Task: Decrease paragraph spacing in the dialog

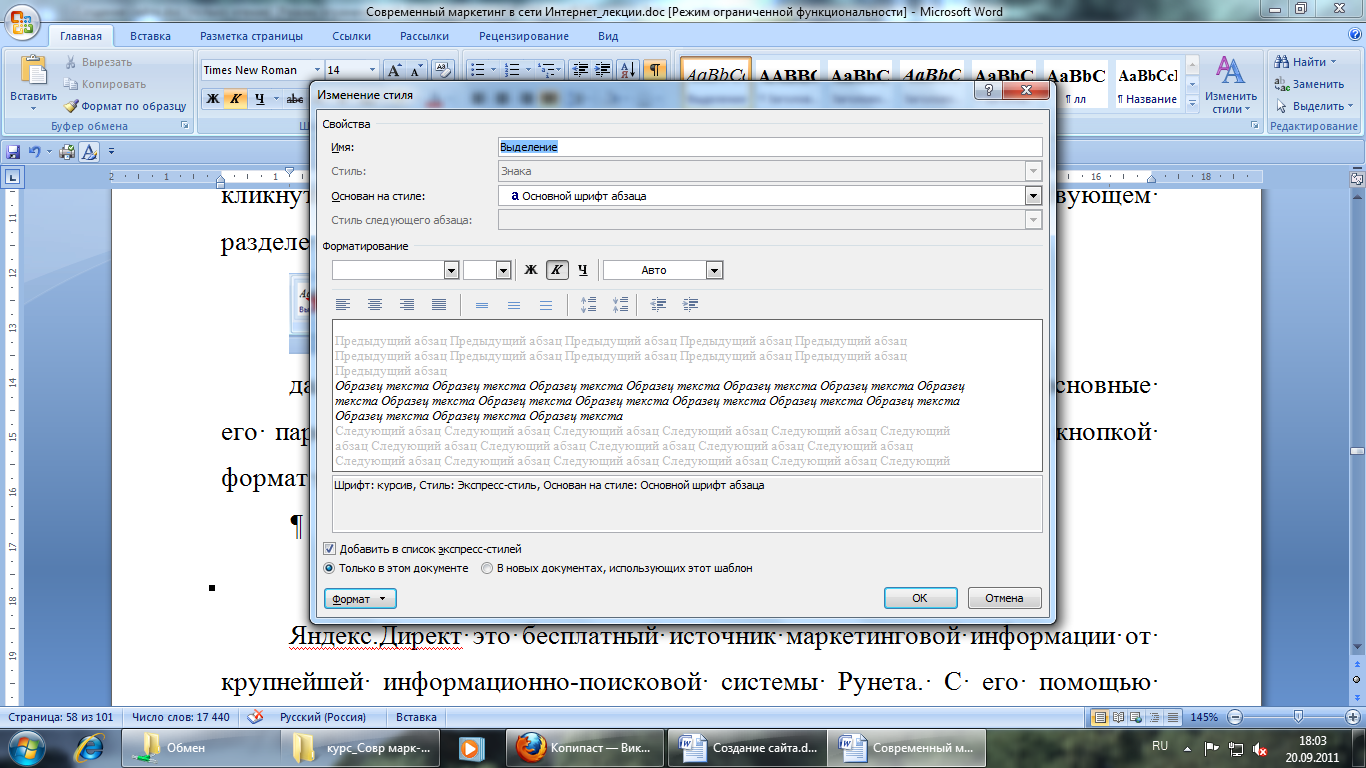Action: [621, 304]
